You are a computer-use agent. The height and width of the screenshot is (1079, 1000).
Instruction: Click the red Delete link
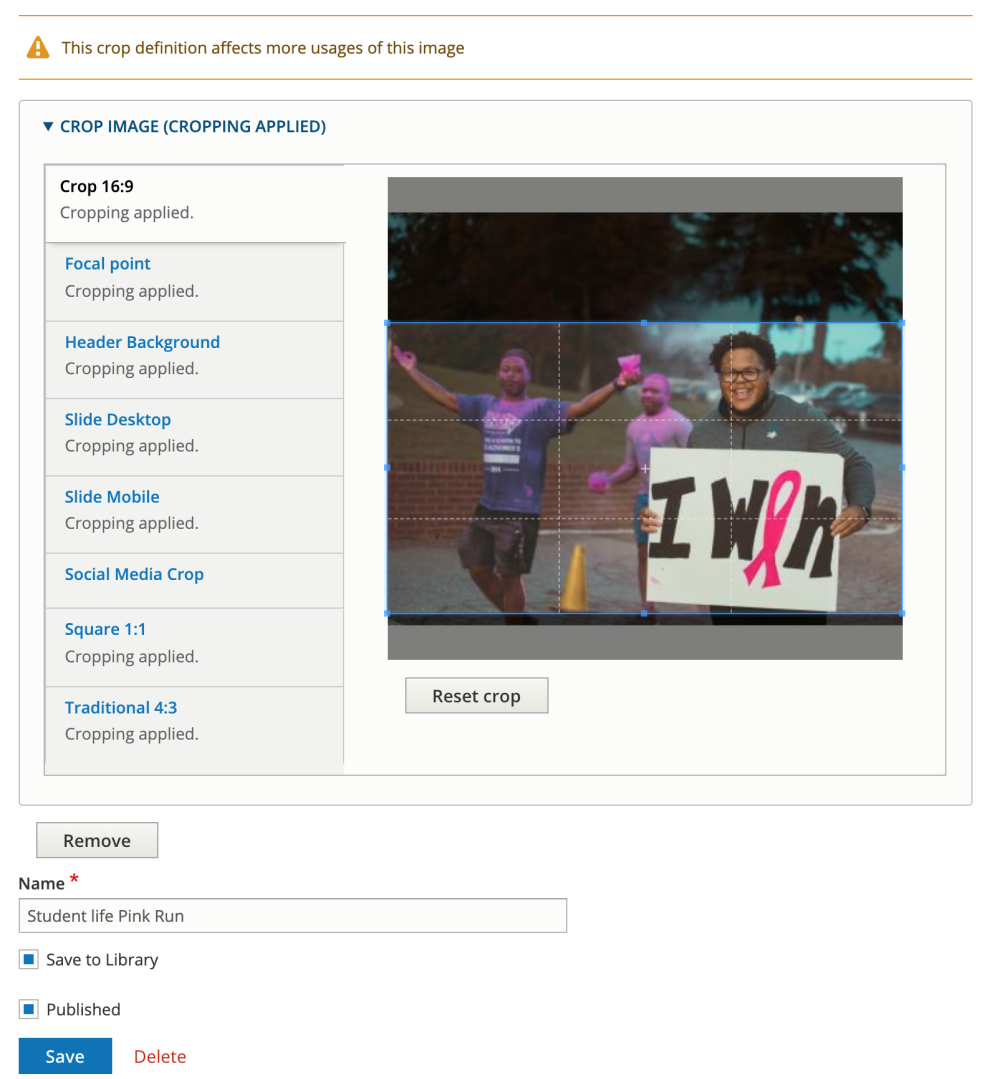(x=160, y=1056)
